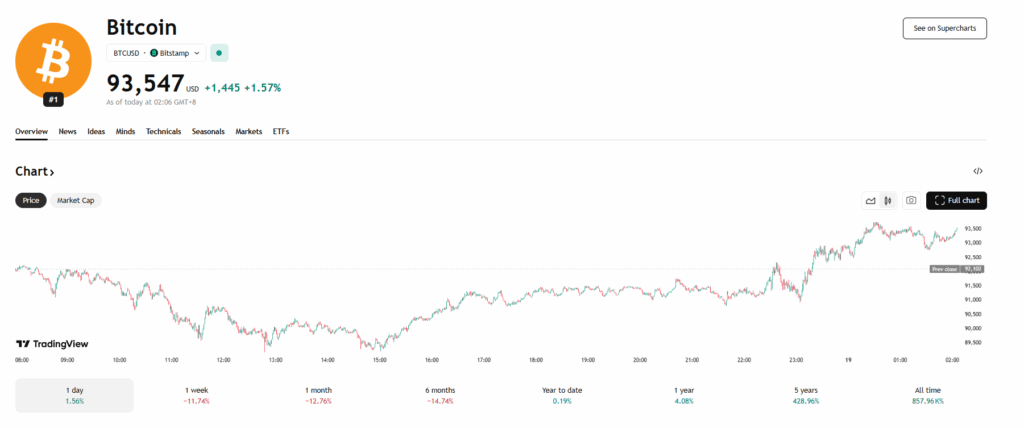Screen dimensions: 1024x428
Task: Open the Technicals tab
Action: 163,131
